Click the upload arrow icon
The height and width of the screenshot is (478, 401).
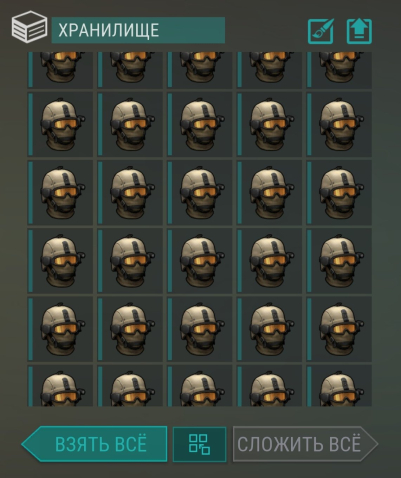[x=359, y=31]
